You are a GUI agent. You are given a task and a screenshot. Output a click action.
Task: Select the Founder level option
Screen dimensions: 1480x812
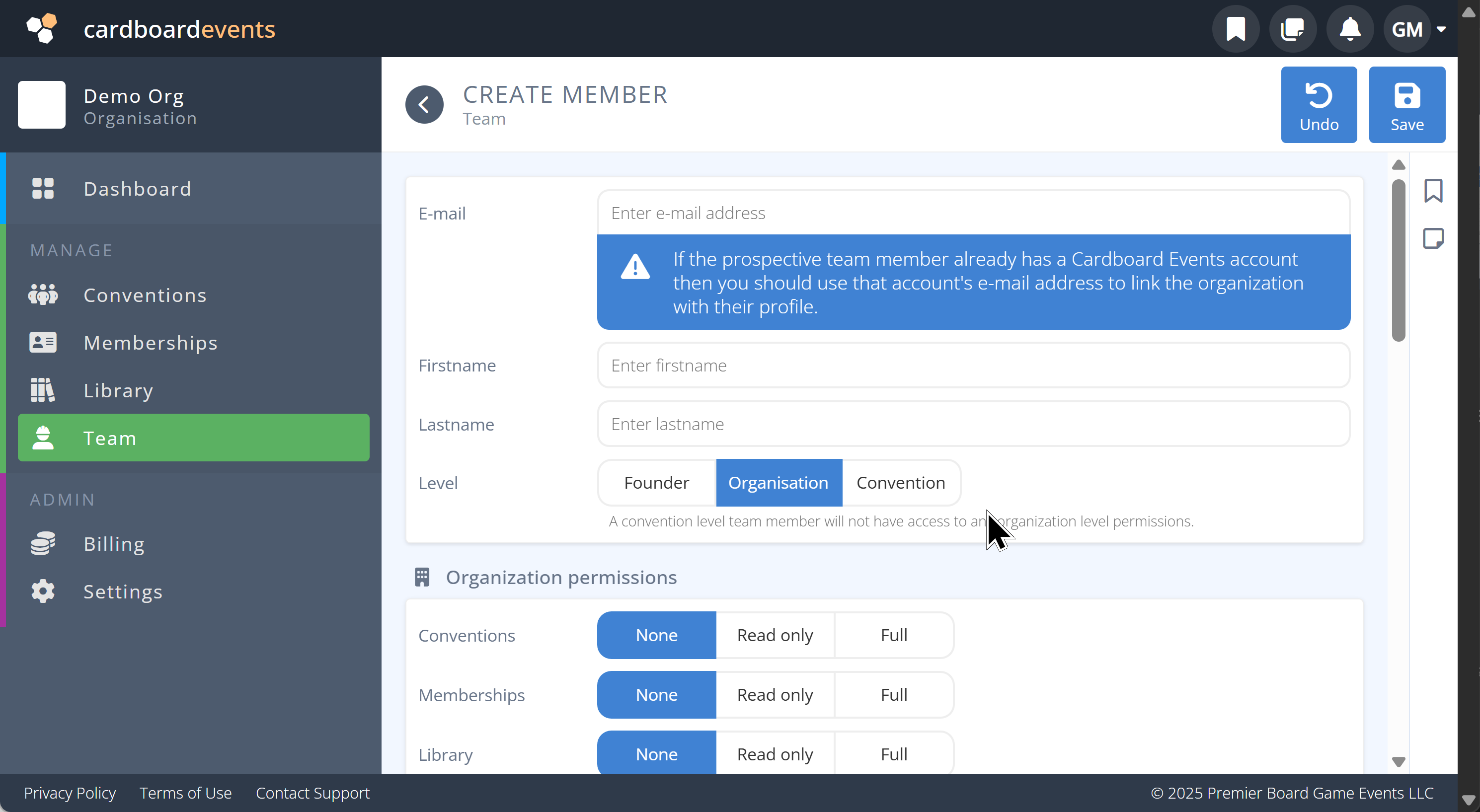click(x=656, y=482)
